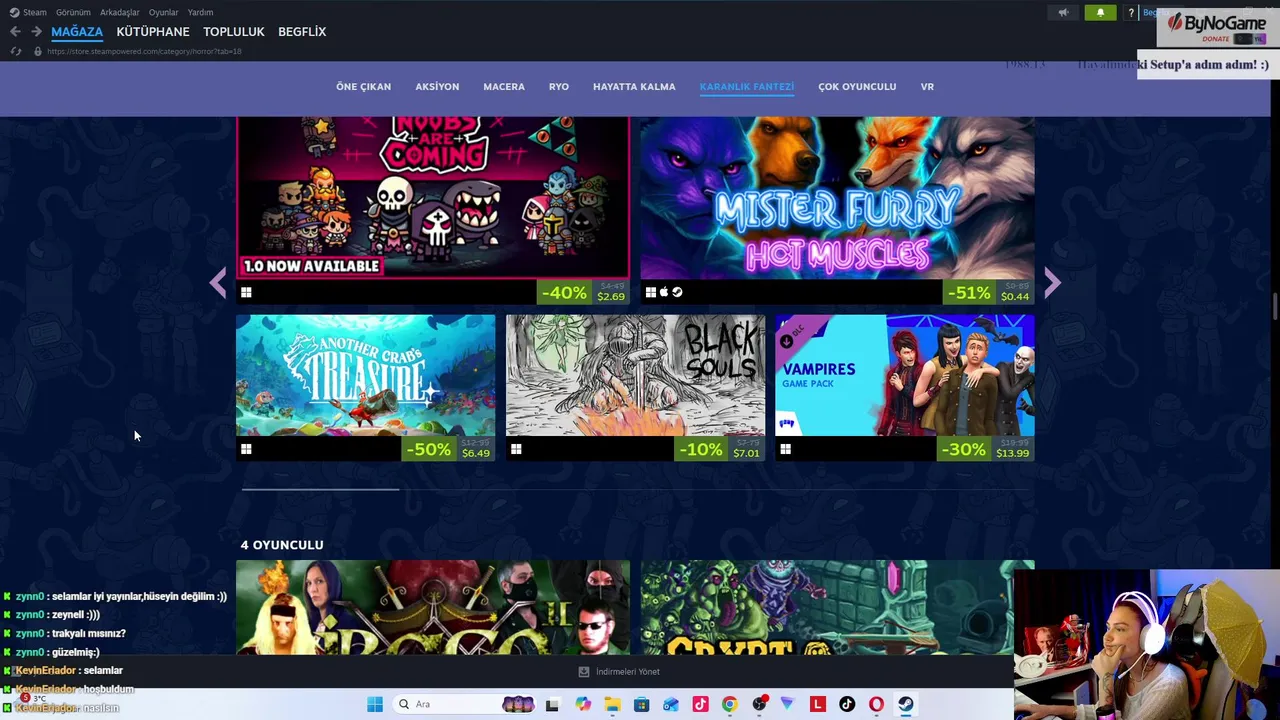Open Noobs Are Coming game banner

tap(433, 197)
